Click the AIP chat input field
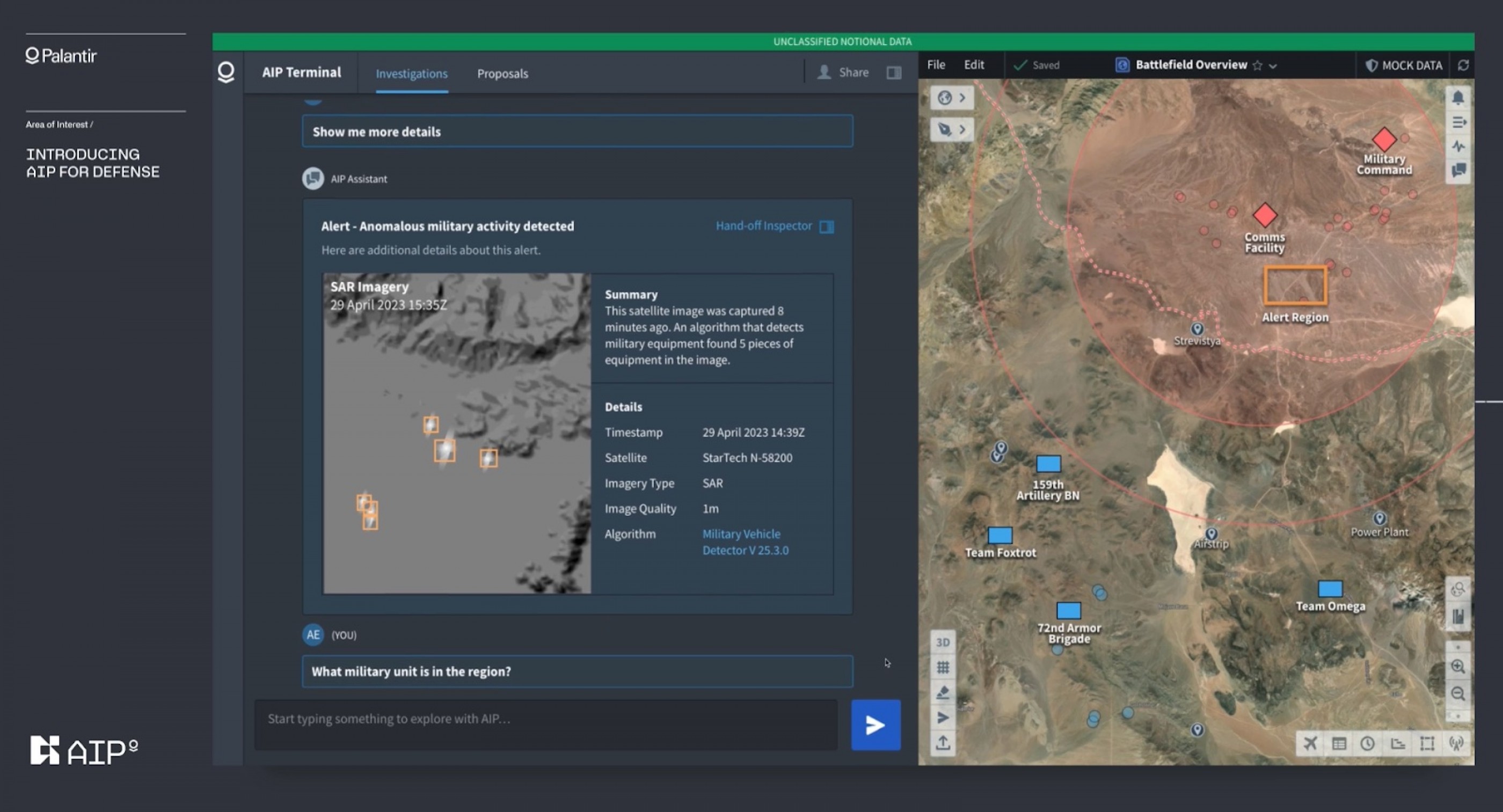1503x812 pixels. (x=545, y=725)
